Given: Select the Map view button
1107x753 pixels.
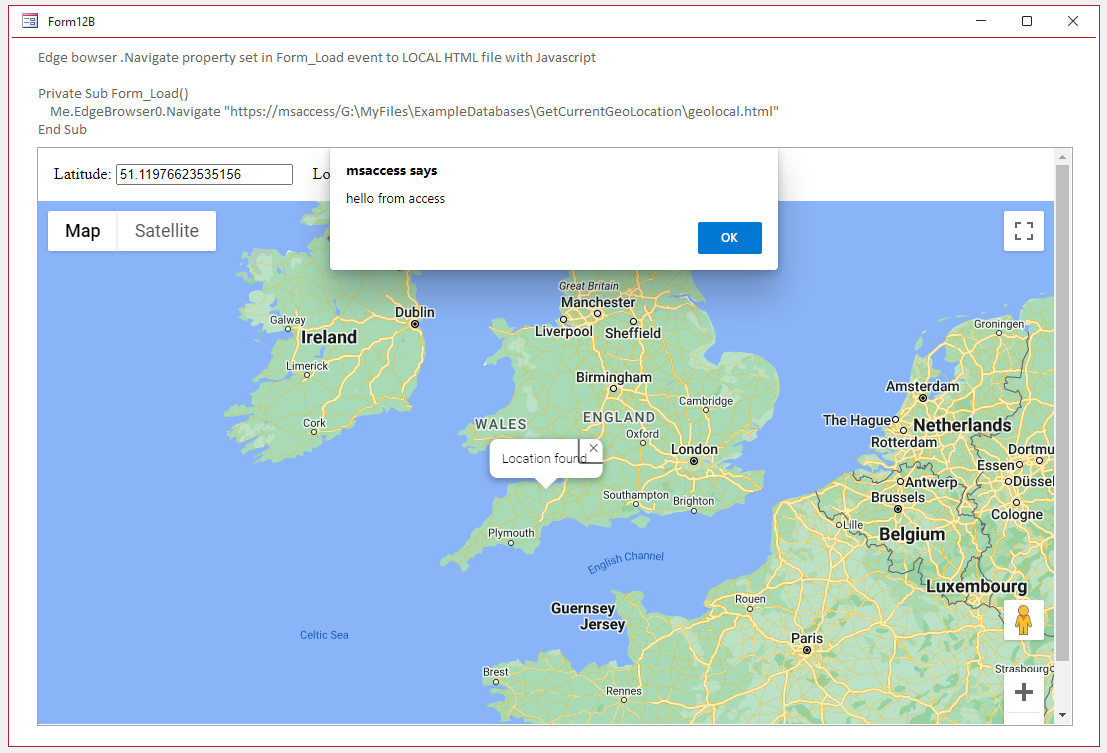Looking at the screenshot, I should (x=83, y=231).
